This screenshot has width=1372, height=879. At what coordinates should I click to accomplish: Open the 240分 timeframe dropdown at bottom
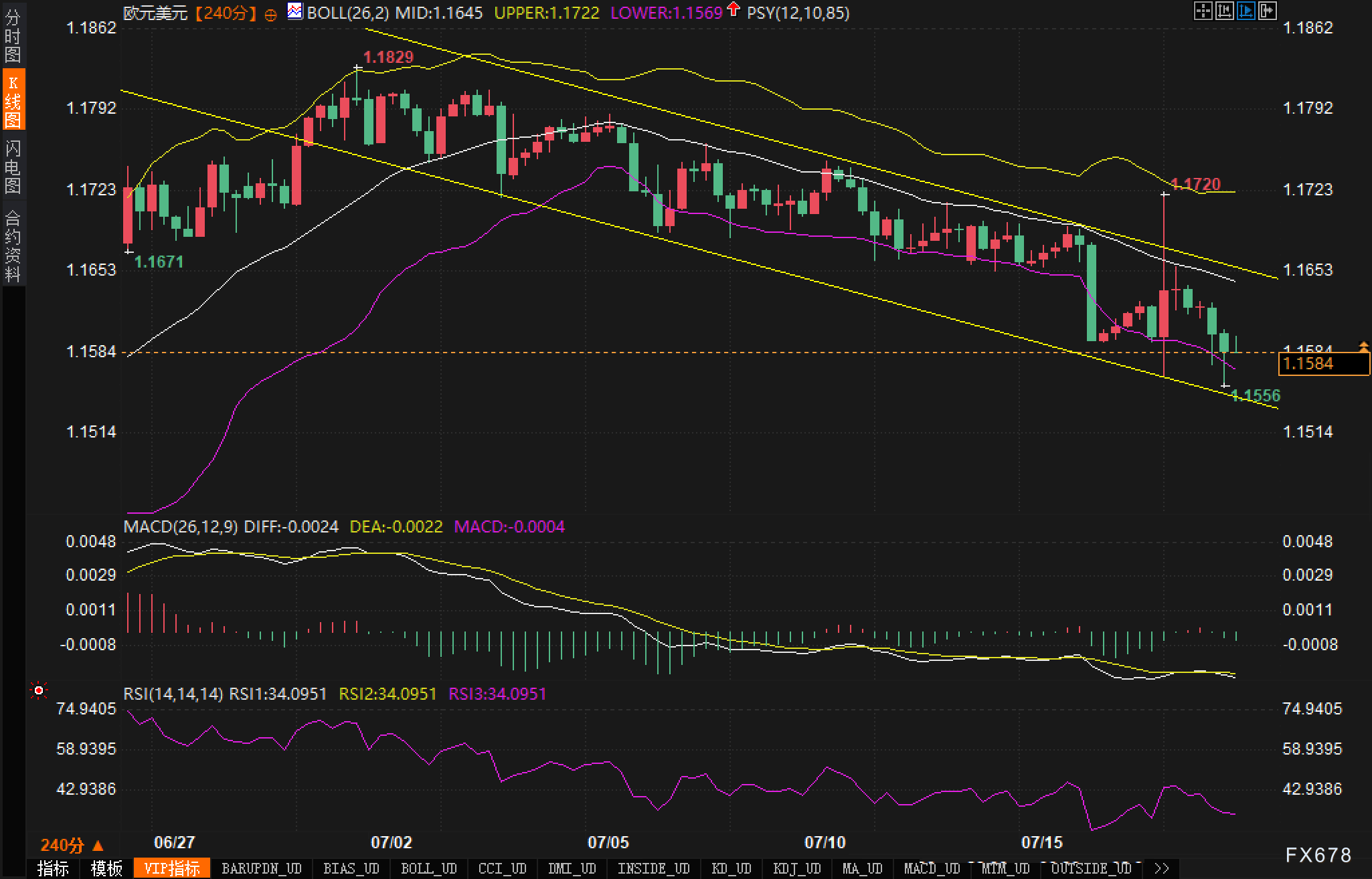[72, 846]
